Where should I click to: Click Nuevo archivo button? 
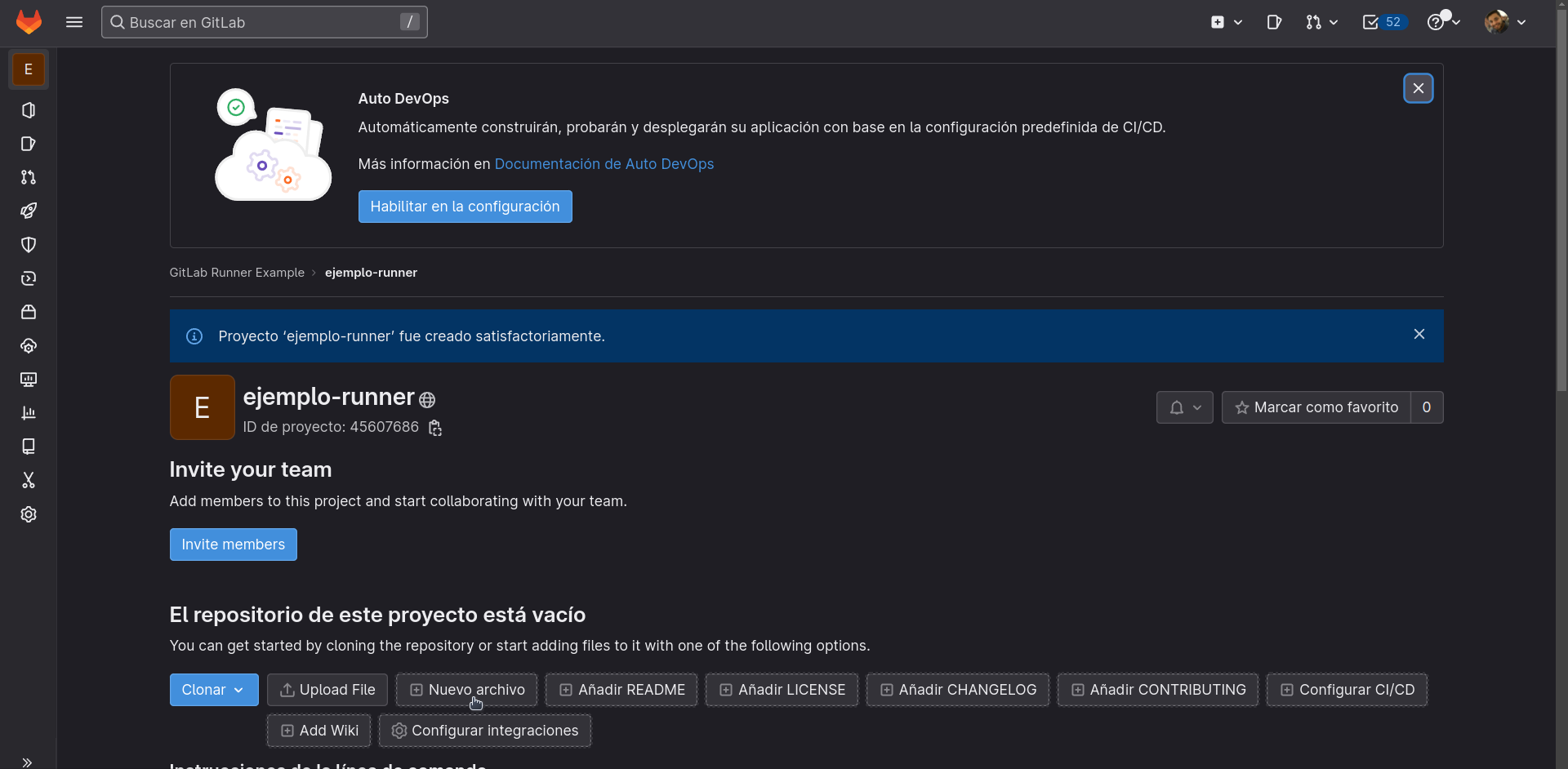coord(466,690)
